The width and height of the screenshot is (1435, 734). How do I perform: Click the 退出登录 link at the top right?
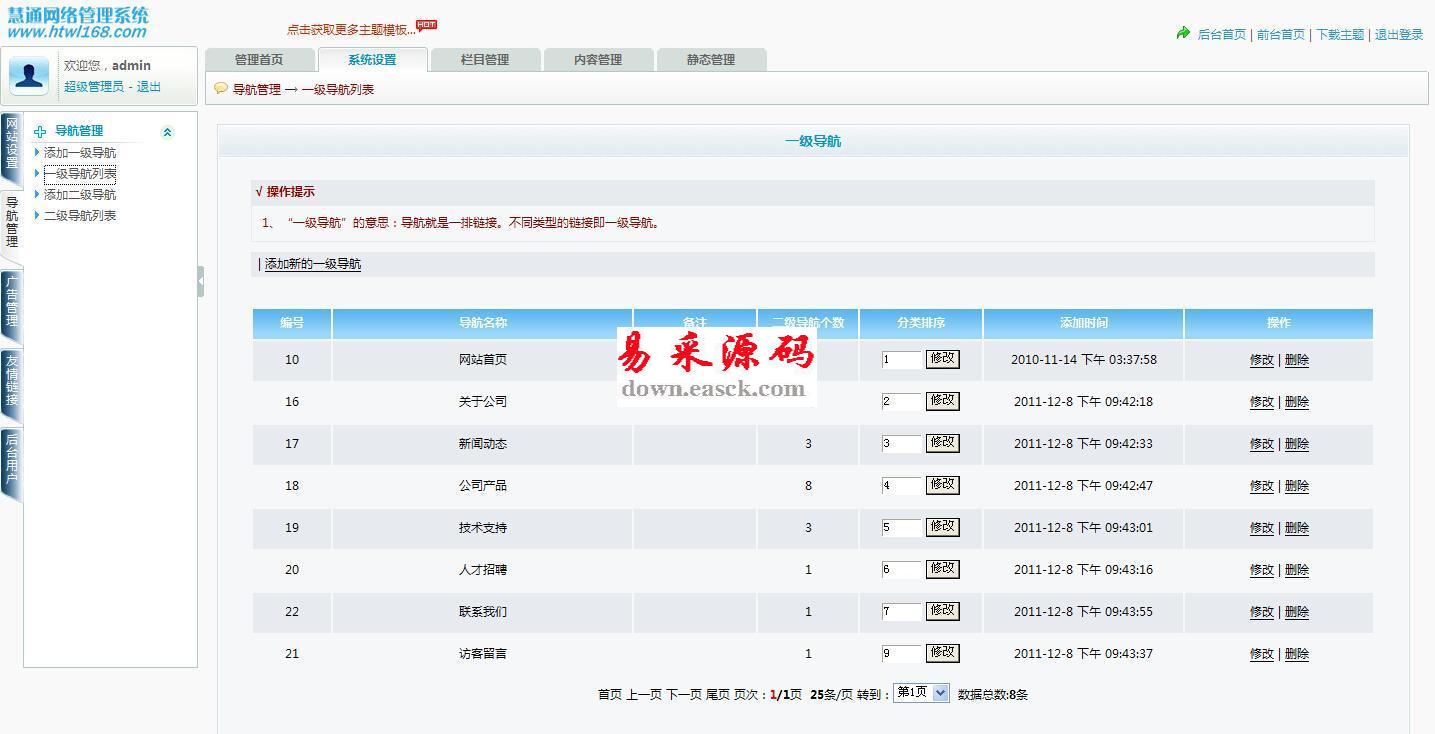(1399, 34)
